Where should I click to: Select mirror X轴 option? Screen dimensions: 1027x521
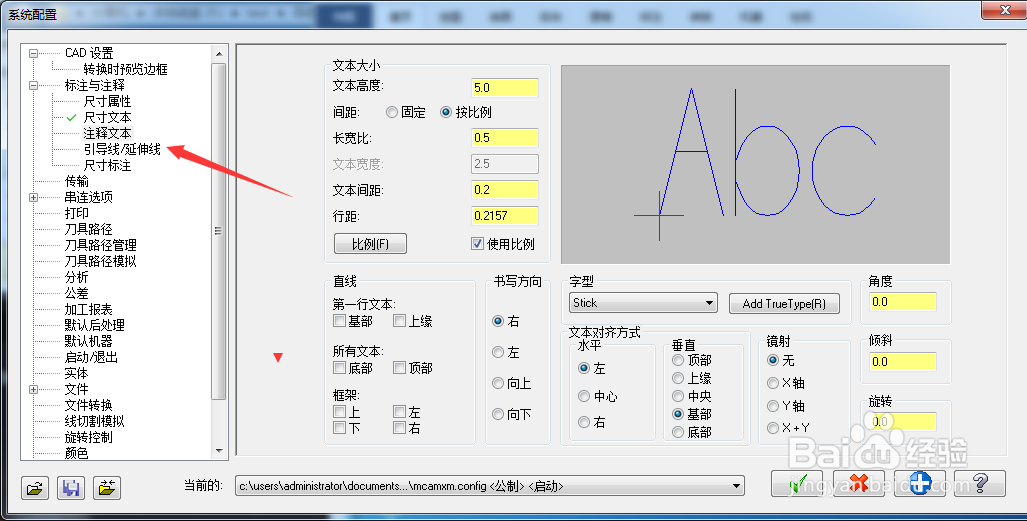[x=773, y=383]
